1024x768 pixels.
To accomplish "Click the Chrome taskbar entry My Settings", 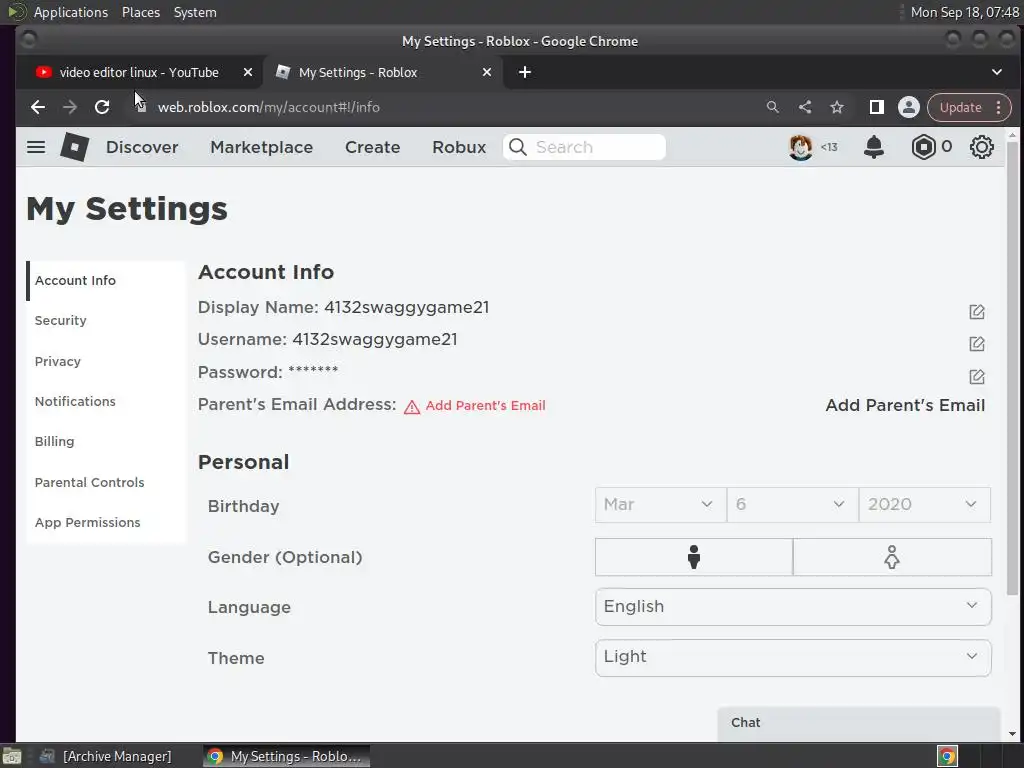I will click(x=286, y=756).
